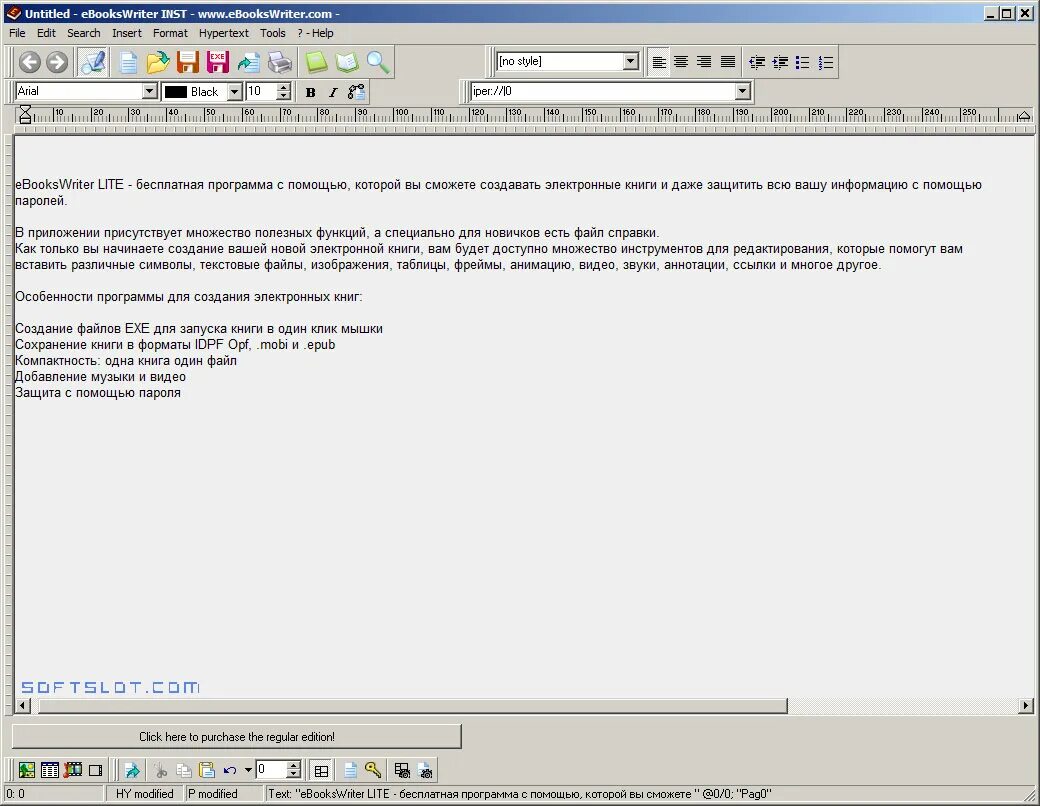Align text to the left
This screenshot has width=1040, height=806.
click(659, 62)
